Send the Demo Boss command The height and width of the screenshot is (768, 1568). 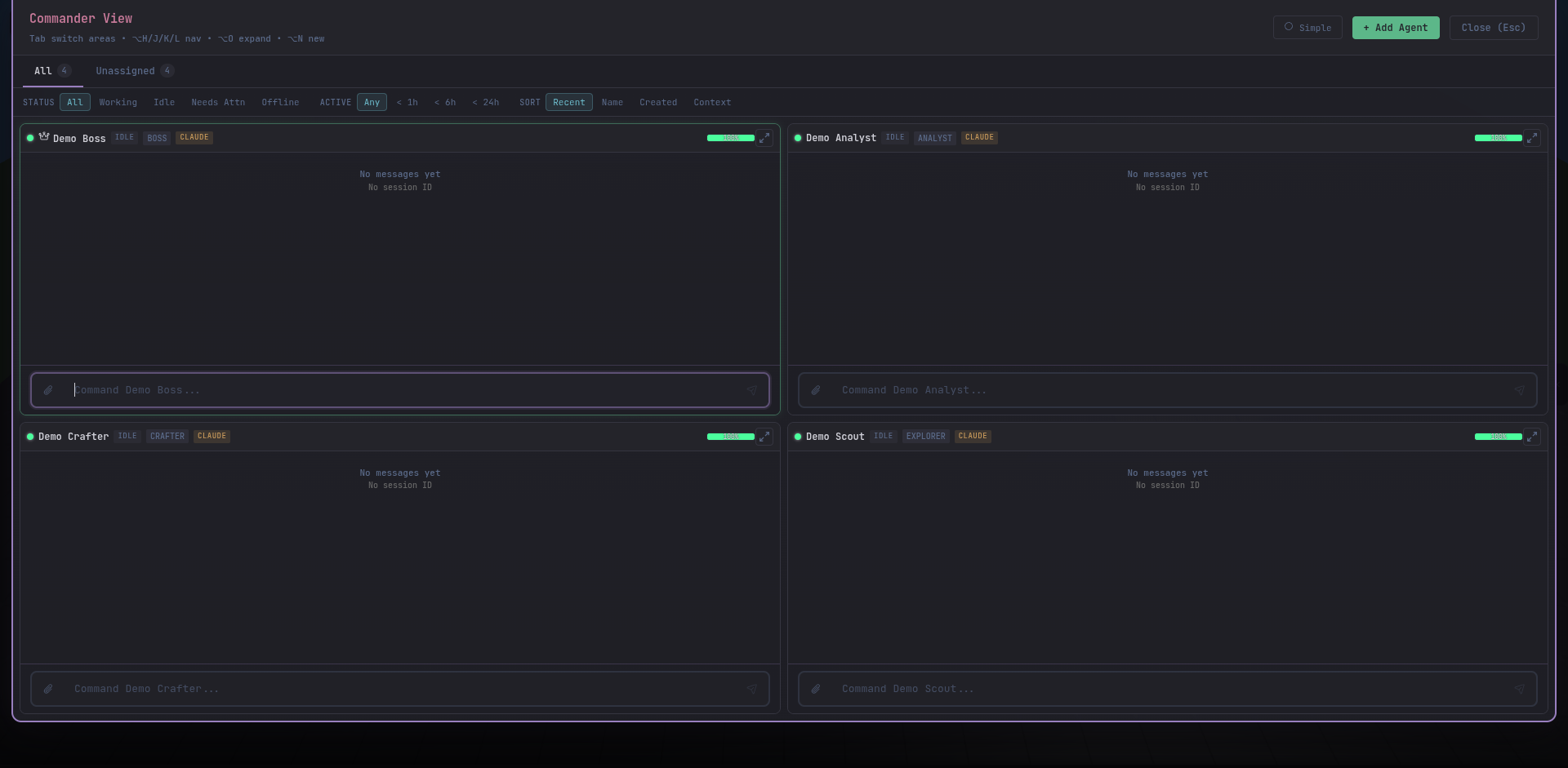point(751,390)
